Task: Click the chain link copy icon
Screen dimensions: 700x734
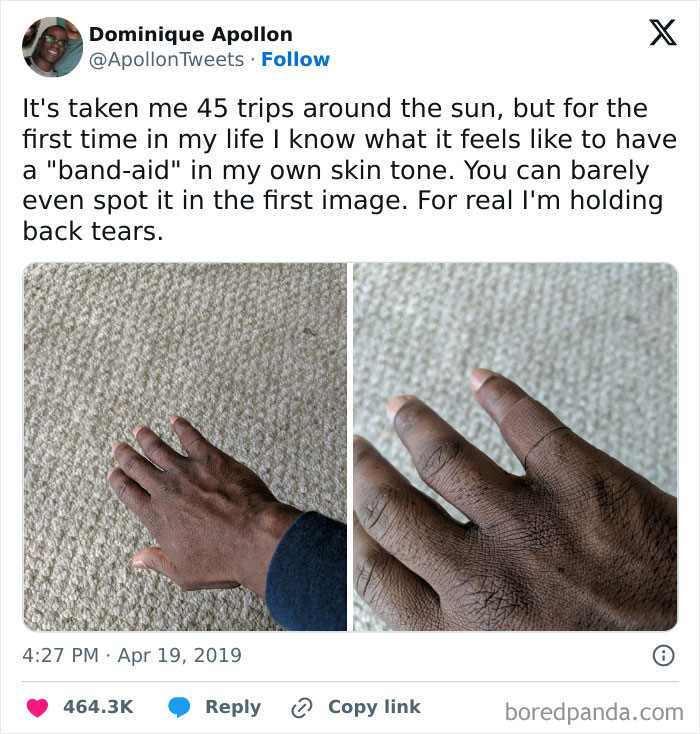Action: click(302, 708)
